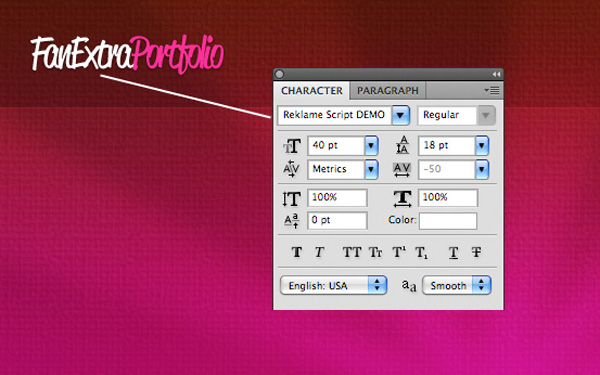
Task: Enable All Caps style button
Action: point(352,252)
